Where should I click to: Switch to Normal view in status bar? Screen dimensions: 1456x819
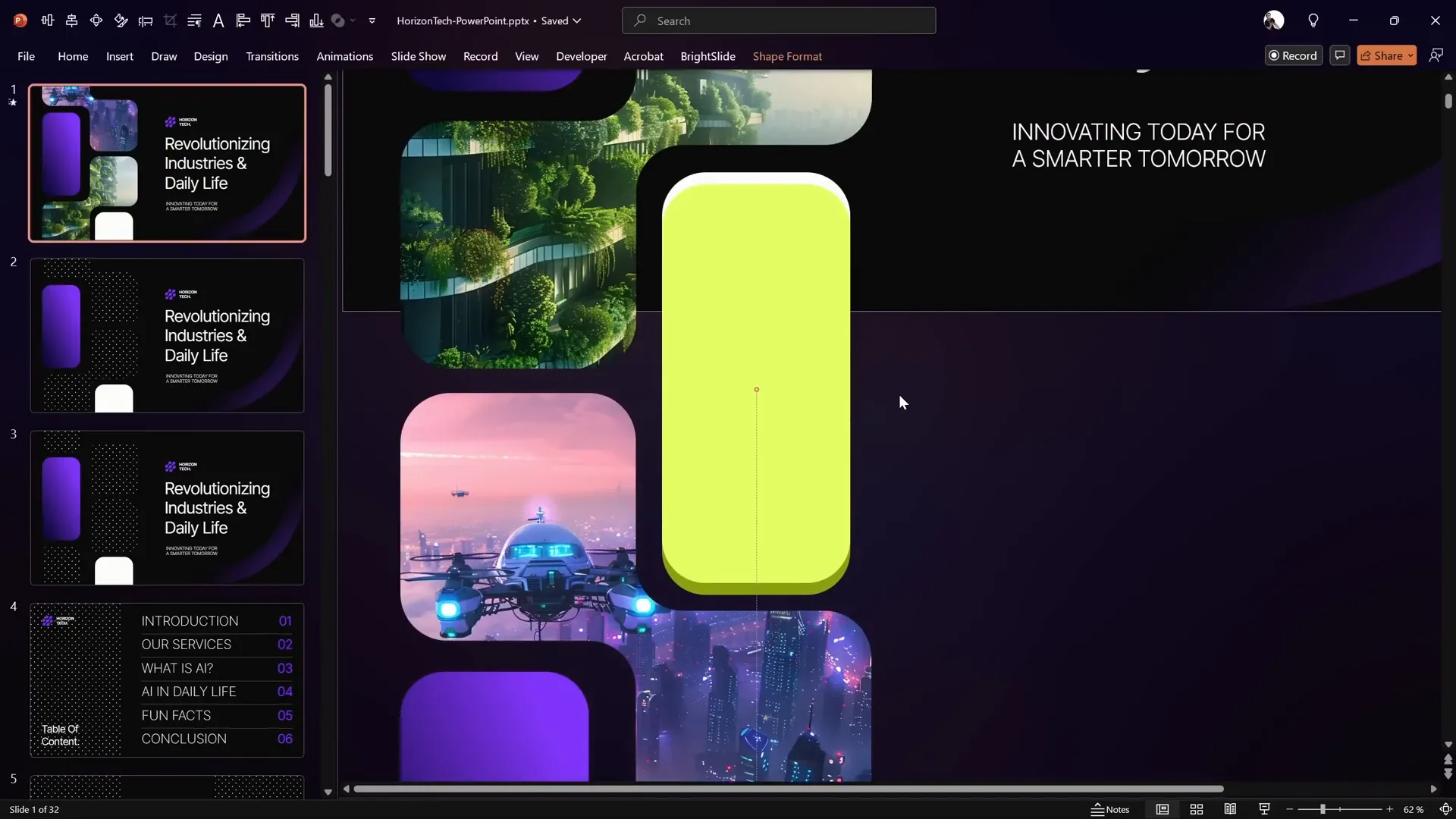click(x=1163, y=809)
